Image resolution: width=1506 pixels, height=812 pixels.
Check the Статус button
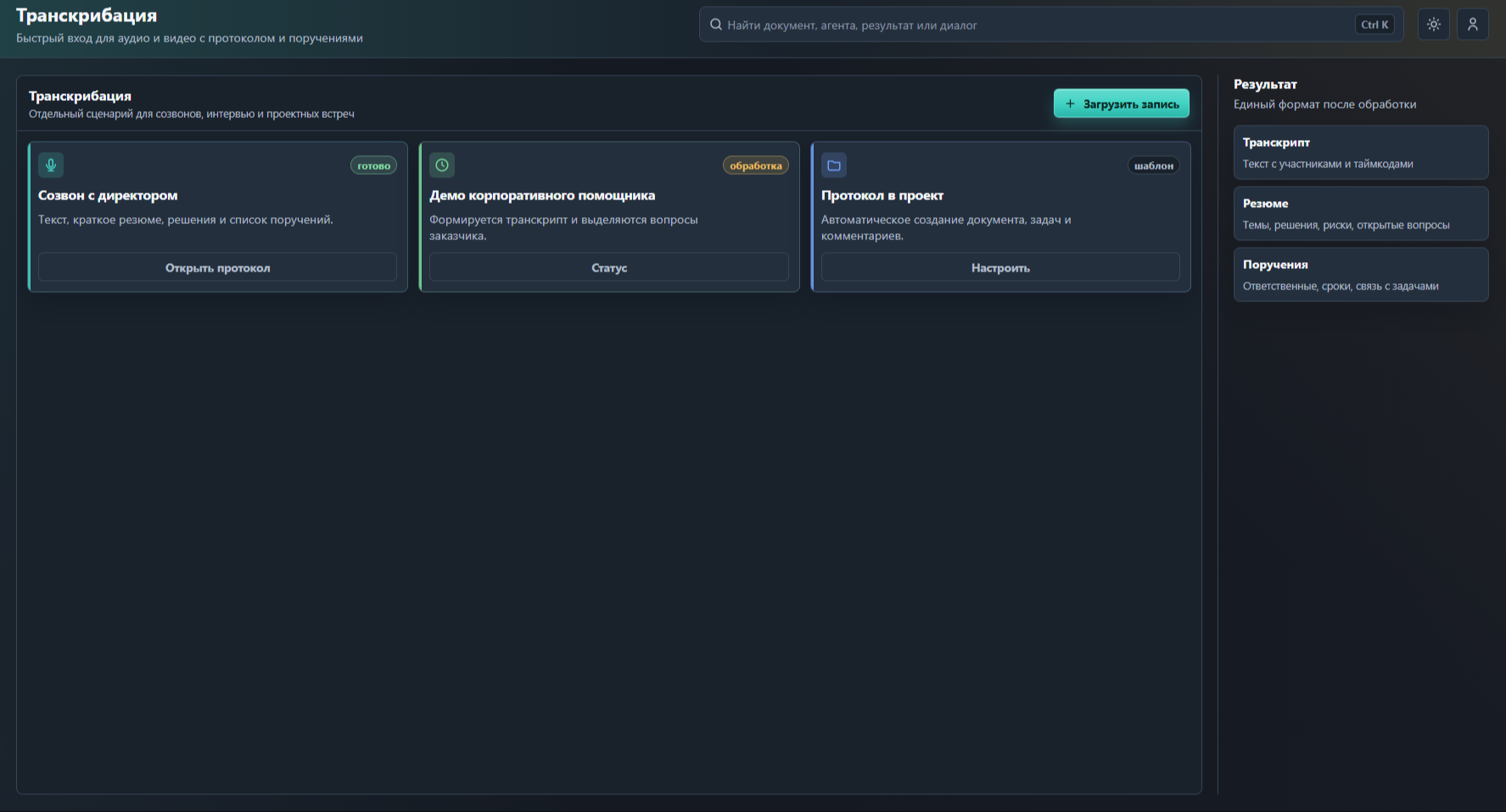click(609, 267)
